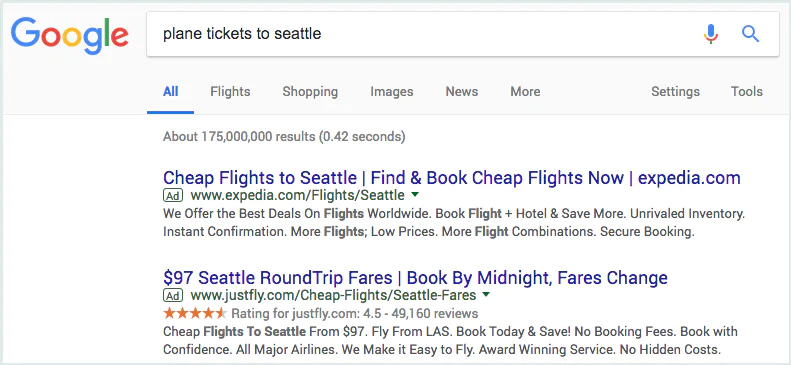Open the Cheap Flights to Seattle expedia link
The height and width of the screenshot is (365, 791).
coord(451,177)
